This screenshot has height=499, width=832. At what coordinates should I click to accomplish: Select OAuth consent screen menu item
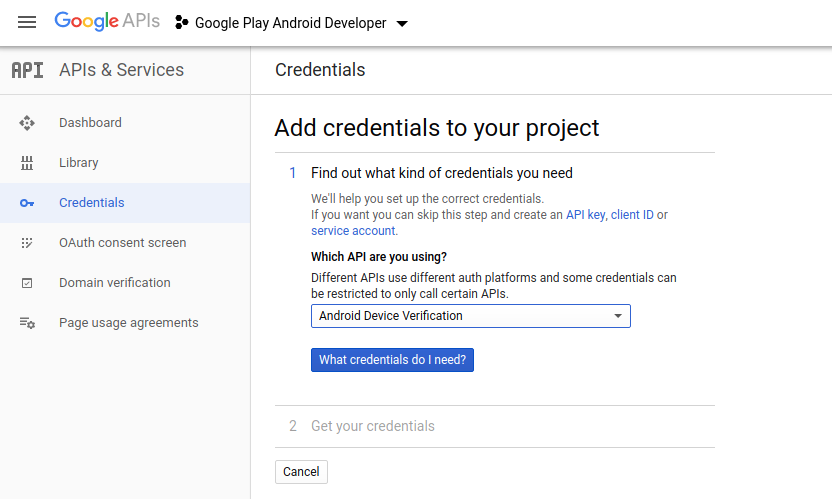[x=122, y=243]
